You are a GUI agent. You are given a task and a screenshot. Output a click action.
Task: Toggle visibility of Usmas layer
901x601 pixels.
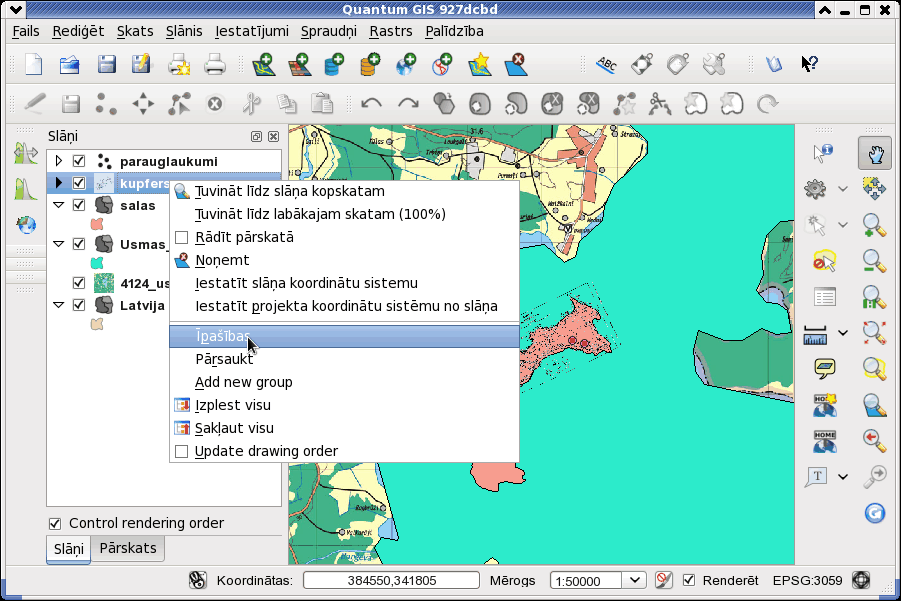point(79,244)
